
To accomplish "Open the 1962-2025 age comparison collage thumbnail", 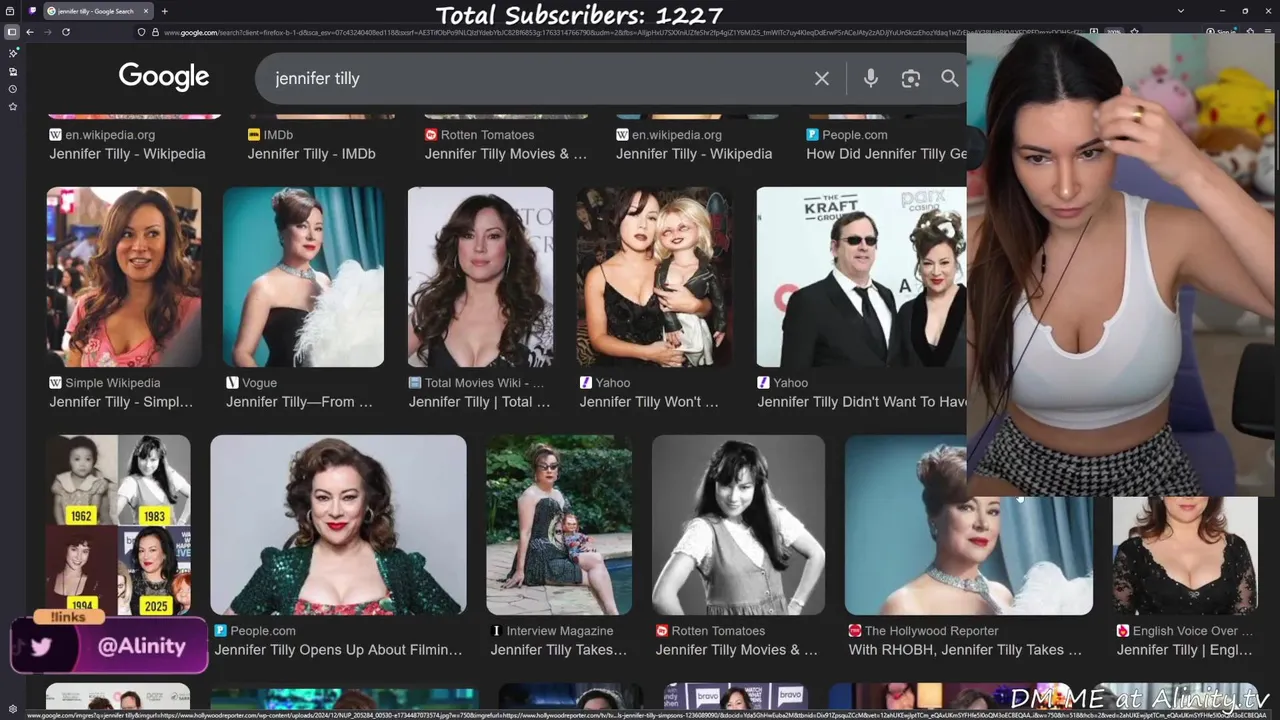I will (x=118, y=525).
